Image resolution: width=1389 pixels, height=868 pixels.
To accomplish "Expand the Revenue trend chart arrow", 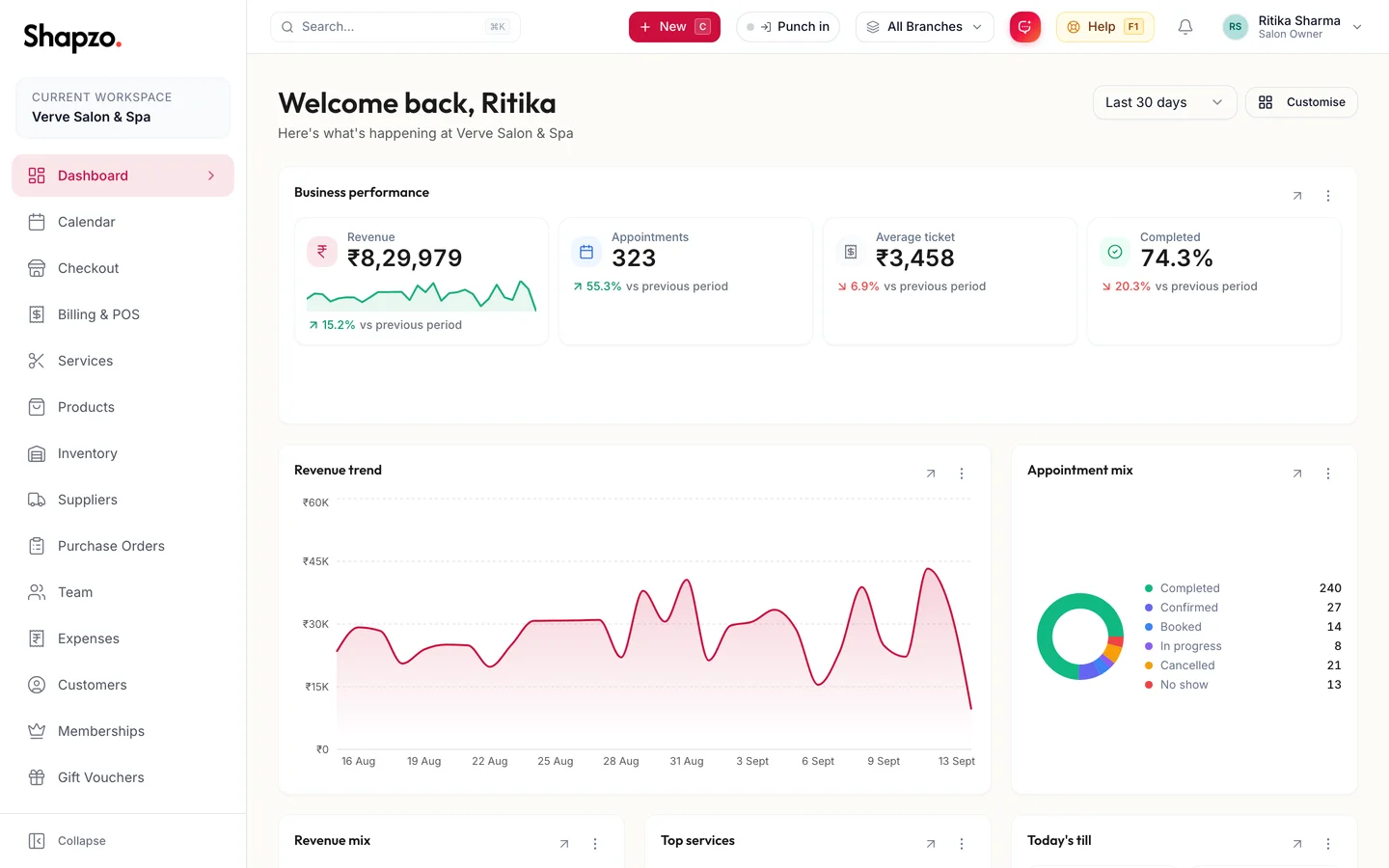I will tap(931, 474).
